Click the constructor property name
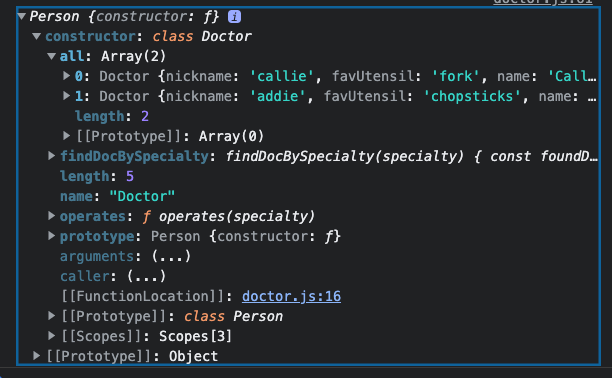The image size is (612, 378). coord(90,37)
